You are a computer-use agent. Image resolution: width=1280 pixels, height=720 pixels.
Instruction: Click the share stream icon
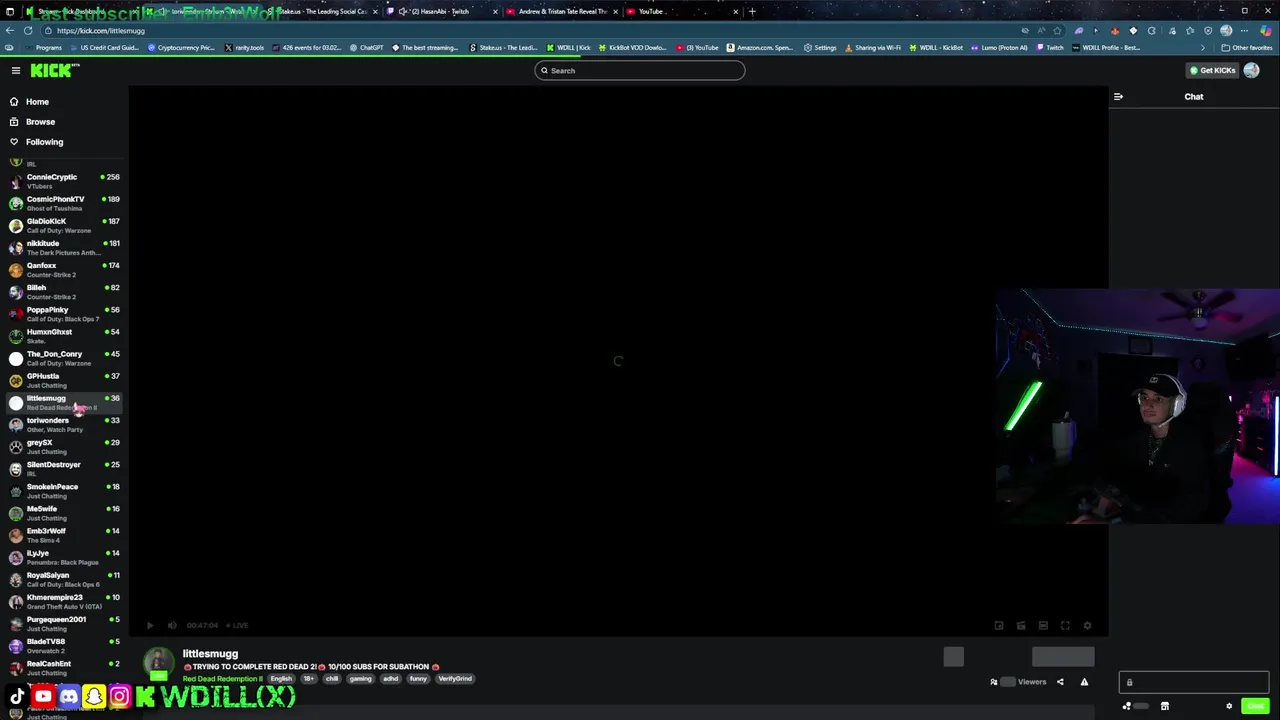coord(1060,682)
